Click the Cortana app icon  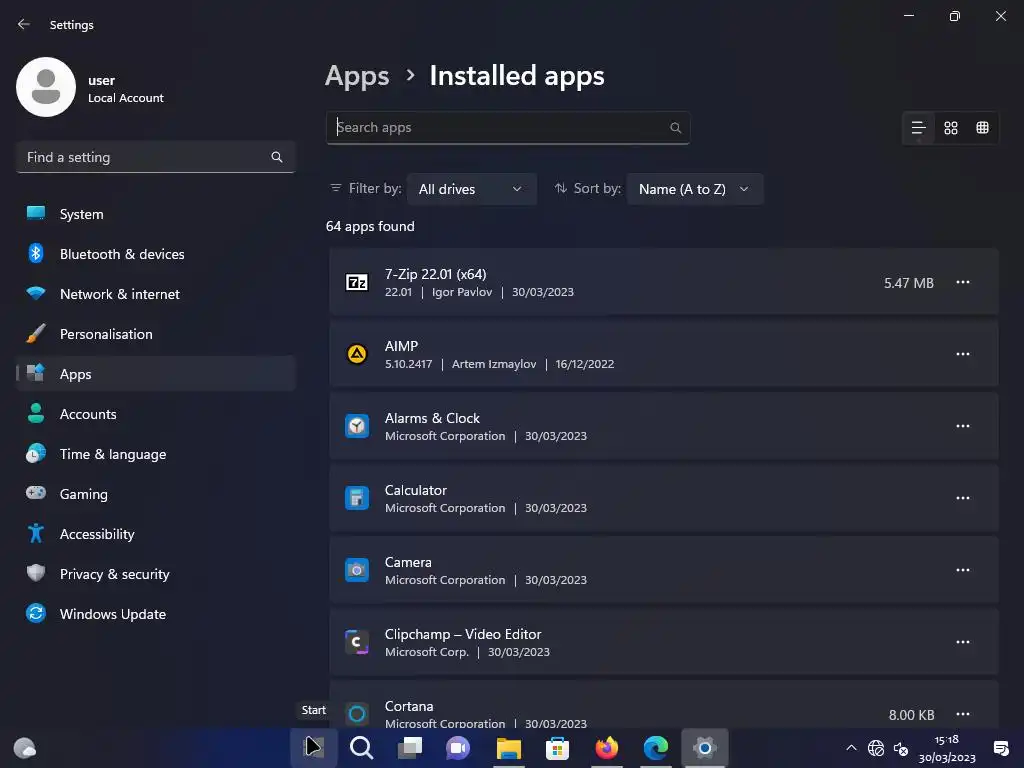[357, 714]
